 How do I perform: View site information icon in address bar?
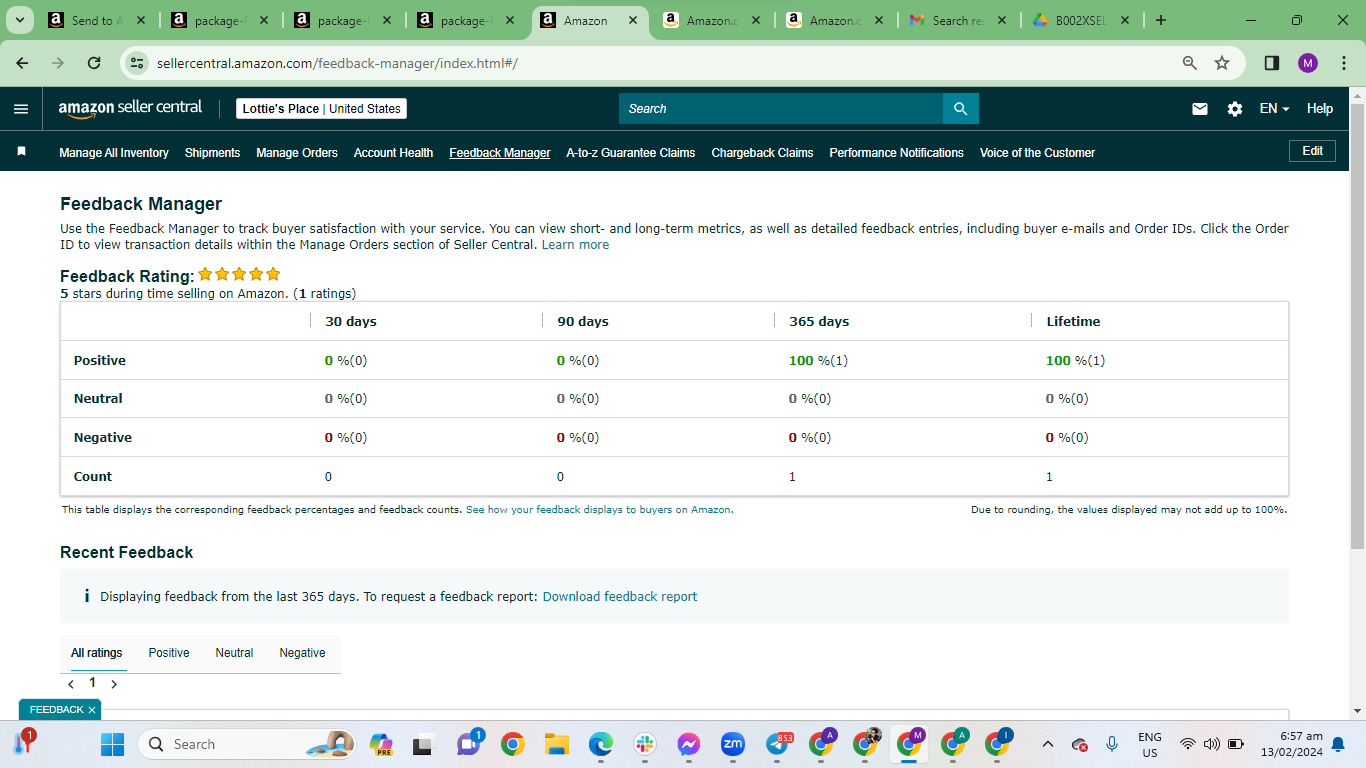click(138, 63)
